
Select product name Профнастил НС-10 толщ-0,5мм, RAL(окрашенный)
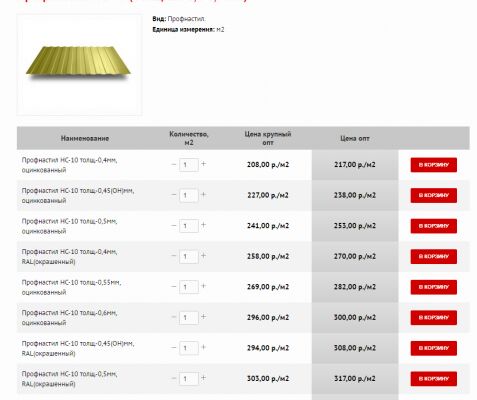point(69,379)
